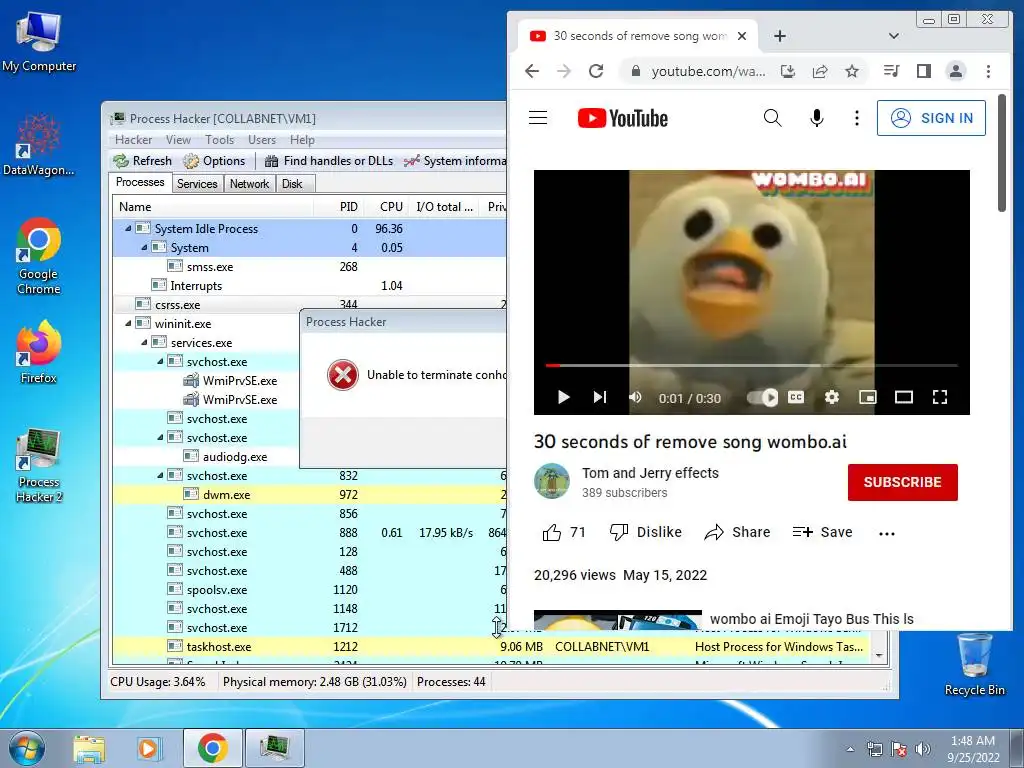Search with voice microphone icon
The height and width of the screenshot is (768, 1024).
point(816,118)
